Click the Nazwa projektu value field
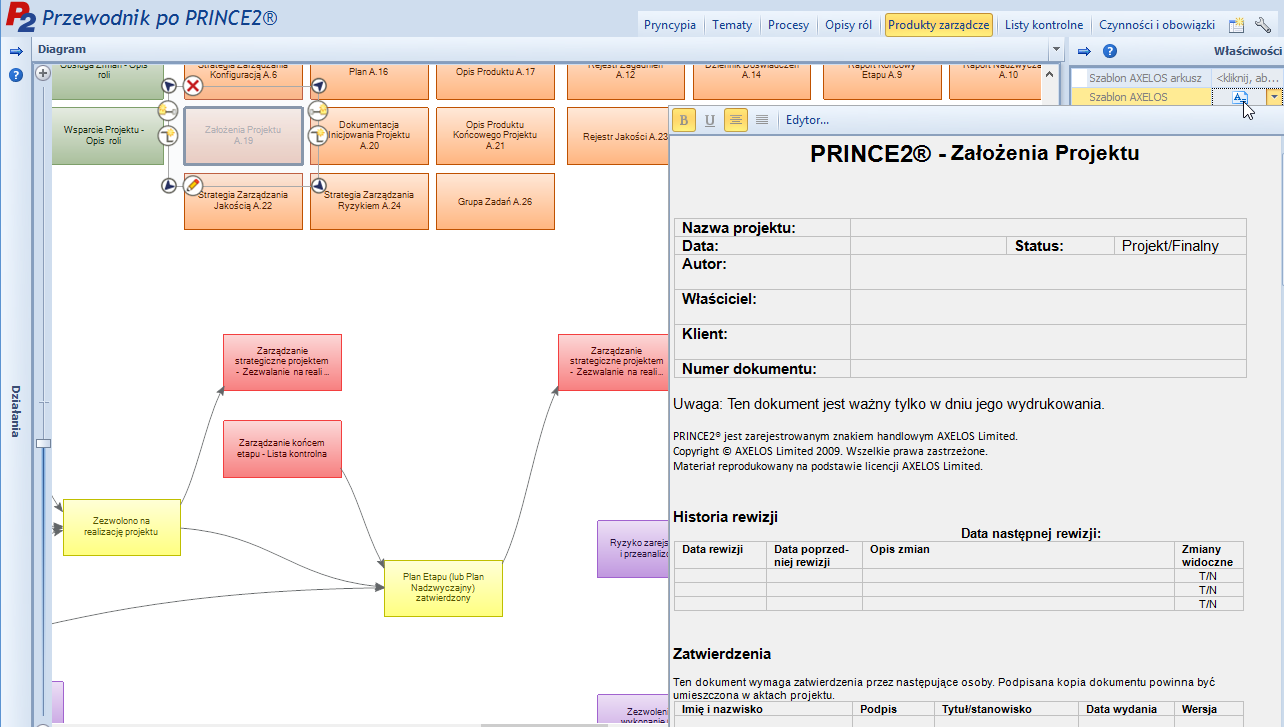Viewport: 1284px width, 727px height. pos(1048,227)
